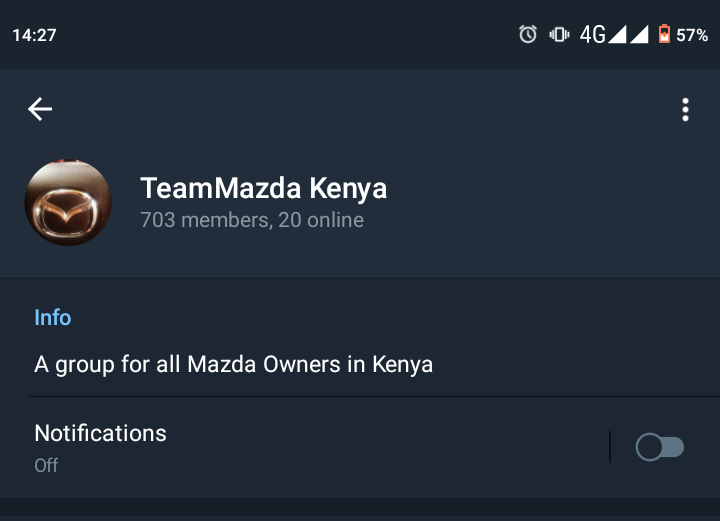Tap the Notifications row label

100,433
